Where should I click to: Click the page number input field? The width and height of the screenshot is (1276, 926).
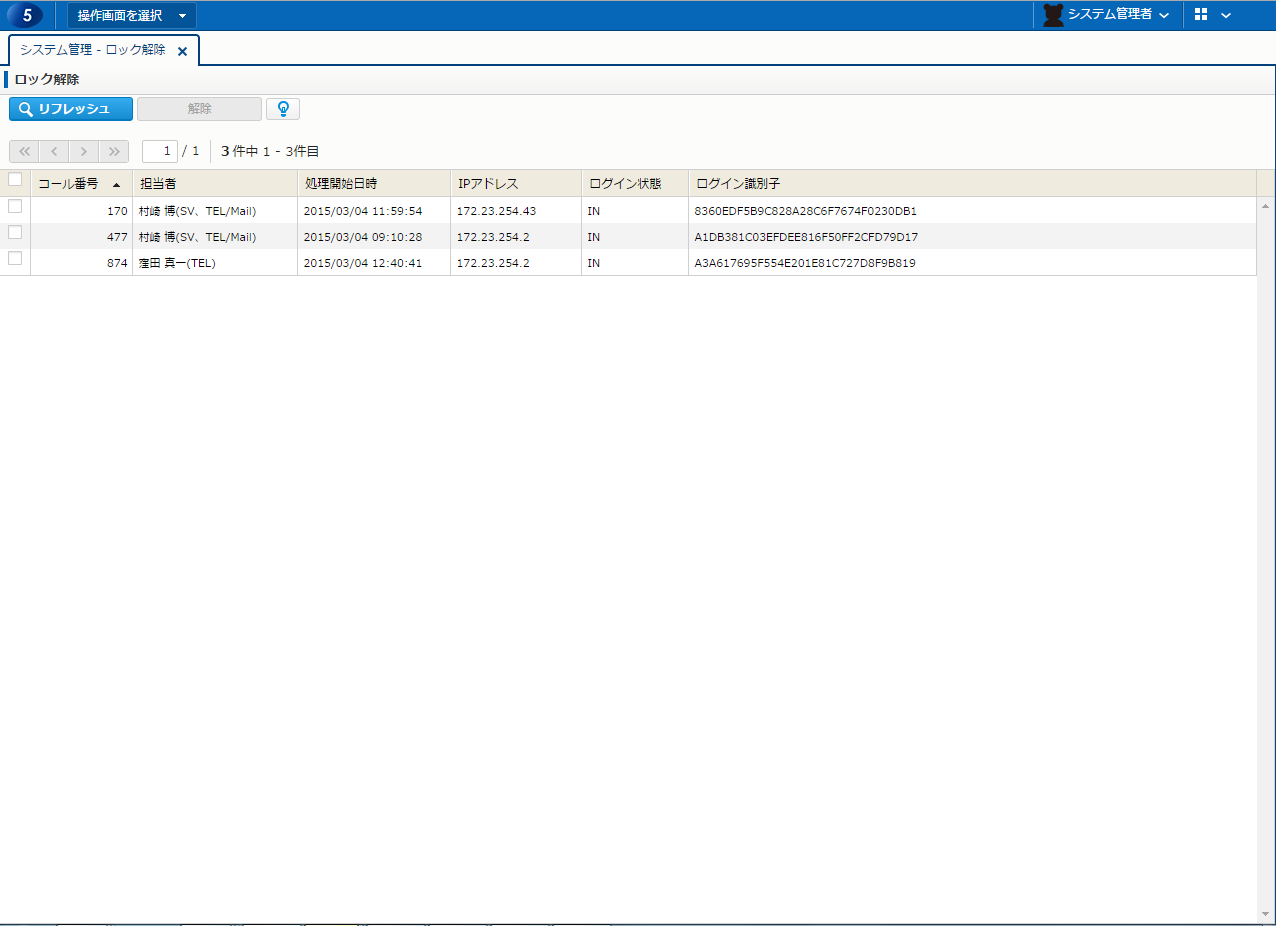[x=159, y=151]
